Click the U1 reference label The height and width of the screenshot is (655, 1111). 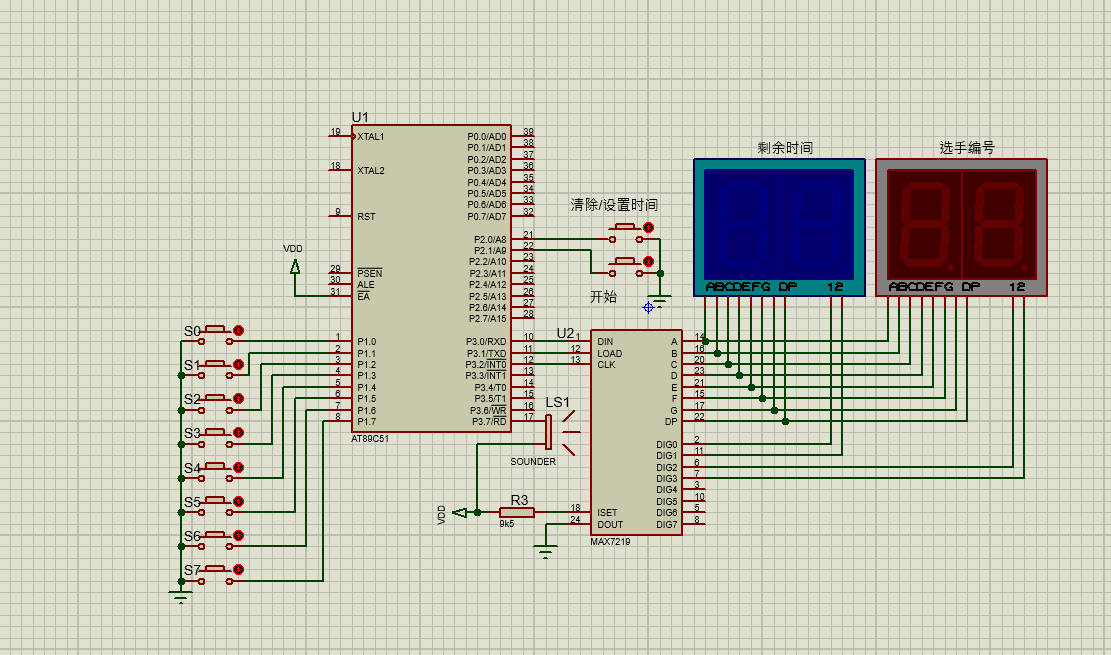pyautogui.click(x=360, y=117)
